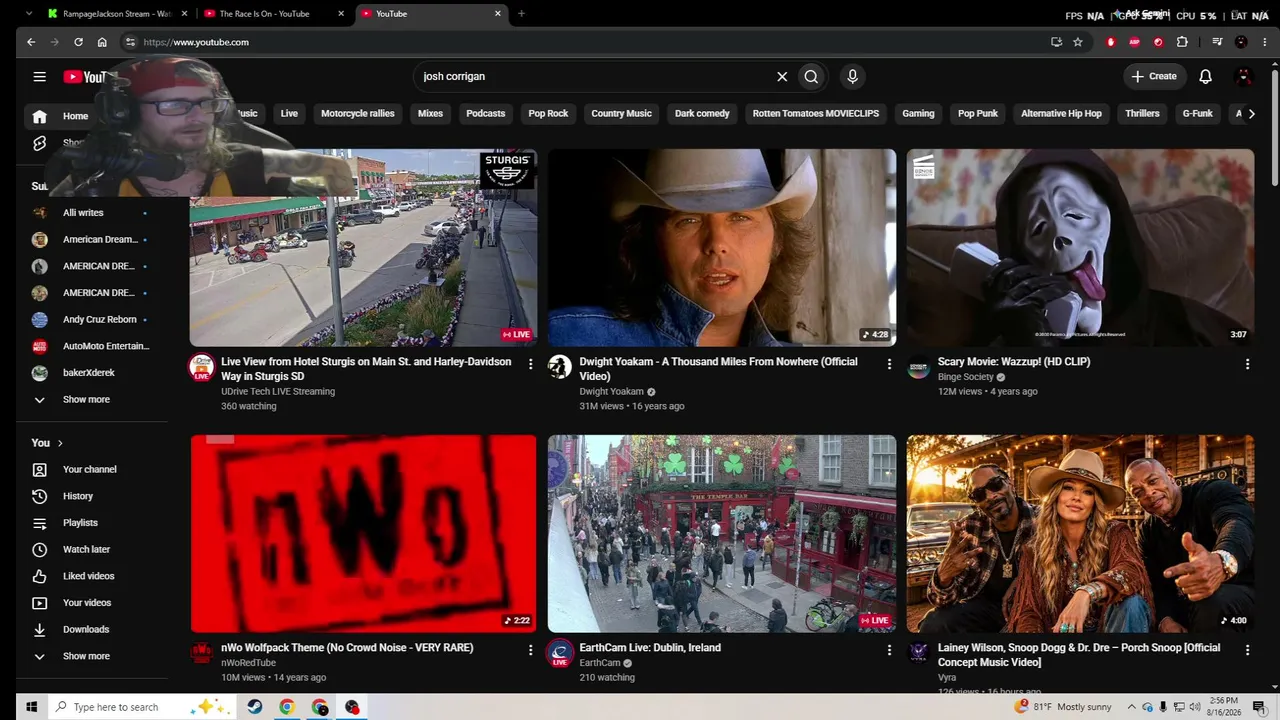Select the Rotten Tomatoes MOVIECLIPS chip
The height and width of the screenshot is (720, 1280).
816,114
